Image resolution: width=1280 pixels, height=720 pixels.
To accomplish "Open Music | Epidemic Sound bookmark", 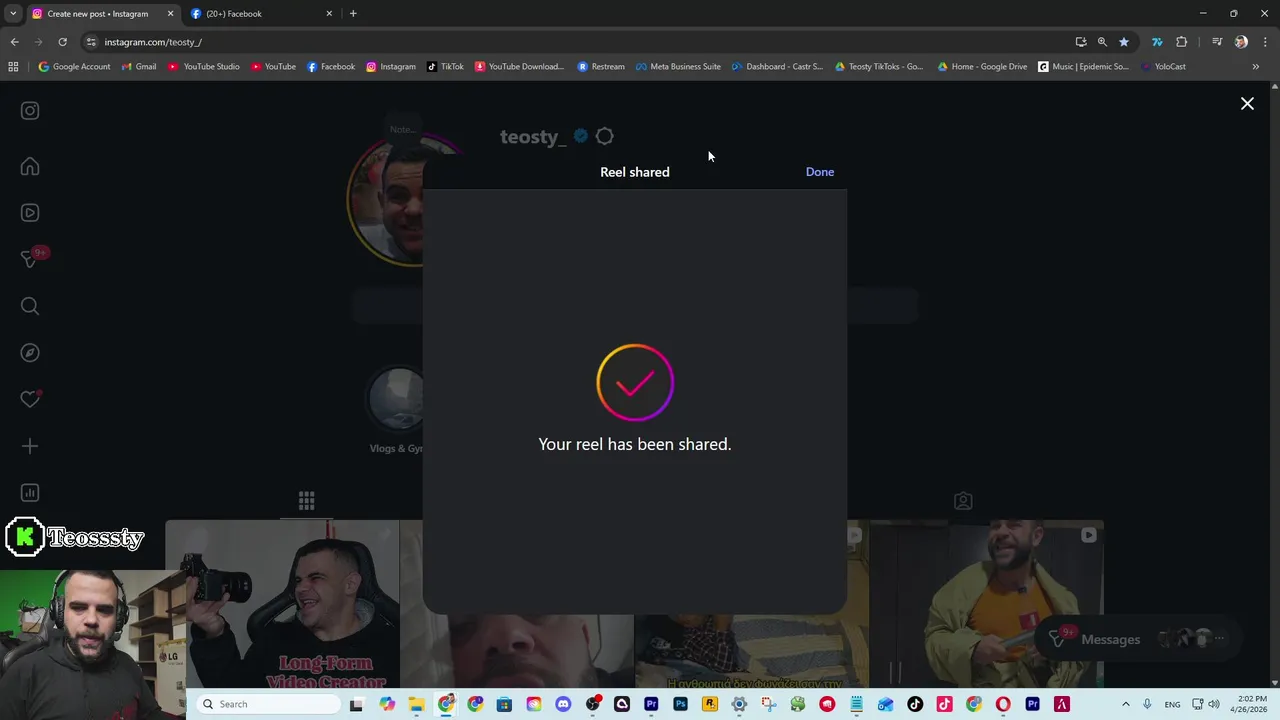I will [1084, 67].
